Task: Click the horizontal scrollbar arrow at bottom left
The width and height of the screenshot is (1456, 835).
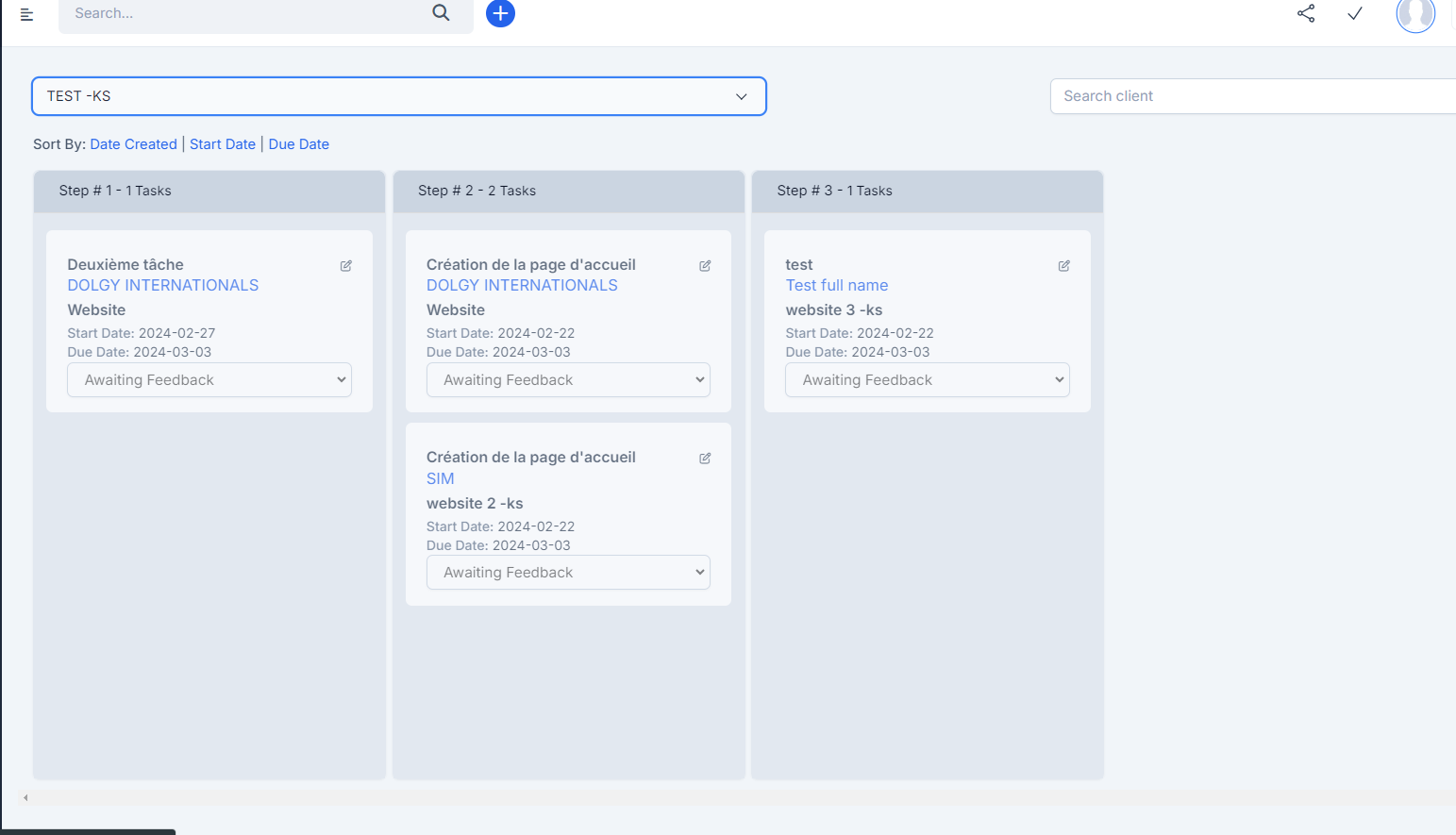Action: 25,797
